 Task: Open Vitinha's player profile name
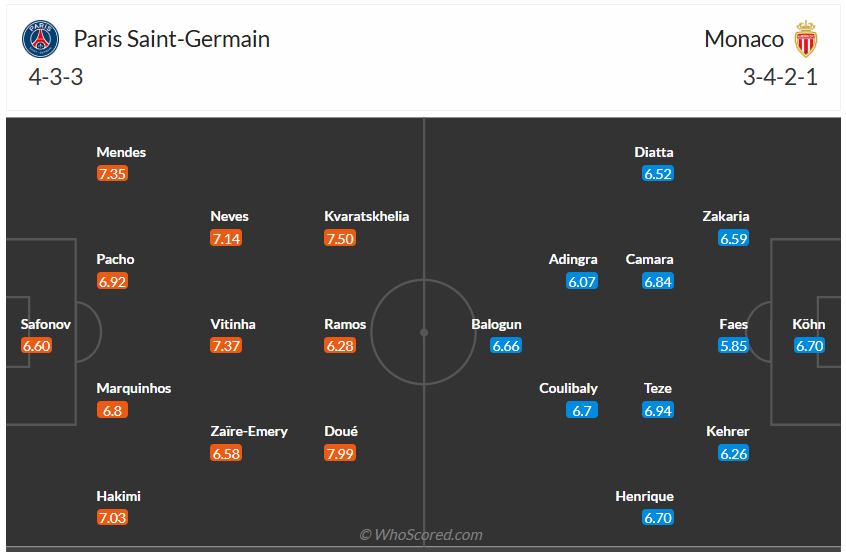[x=233, y=324]
